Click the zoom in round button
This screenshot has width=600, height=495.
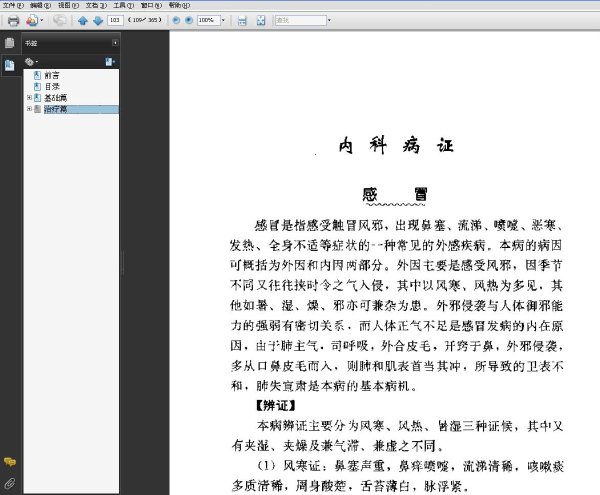tap(189, 20)
